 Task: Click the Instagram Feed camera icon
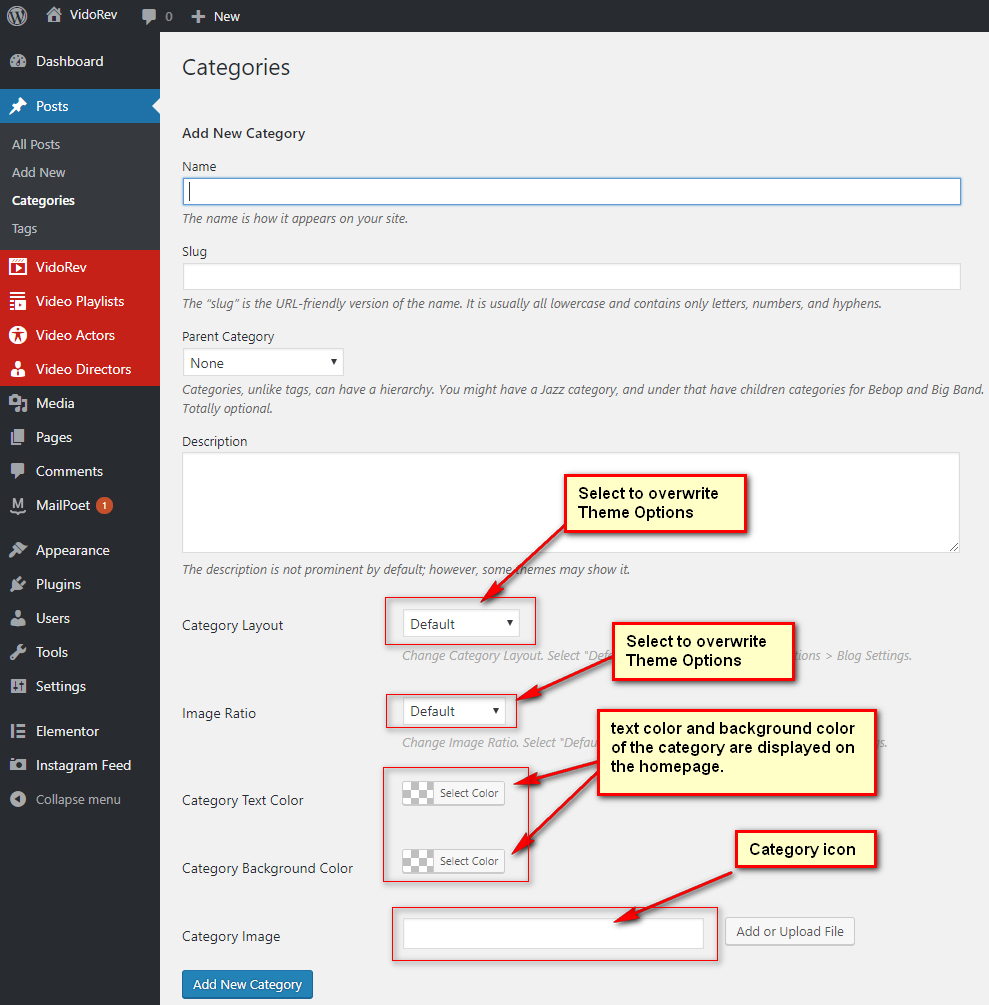tap(18, 765)
